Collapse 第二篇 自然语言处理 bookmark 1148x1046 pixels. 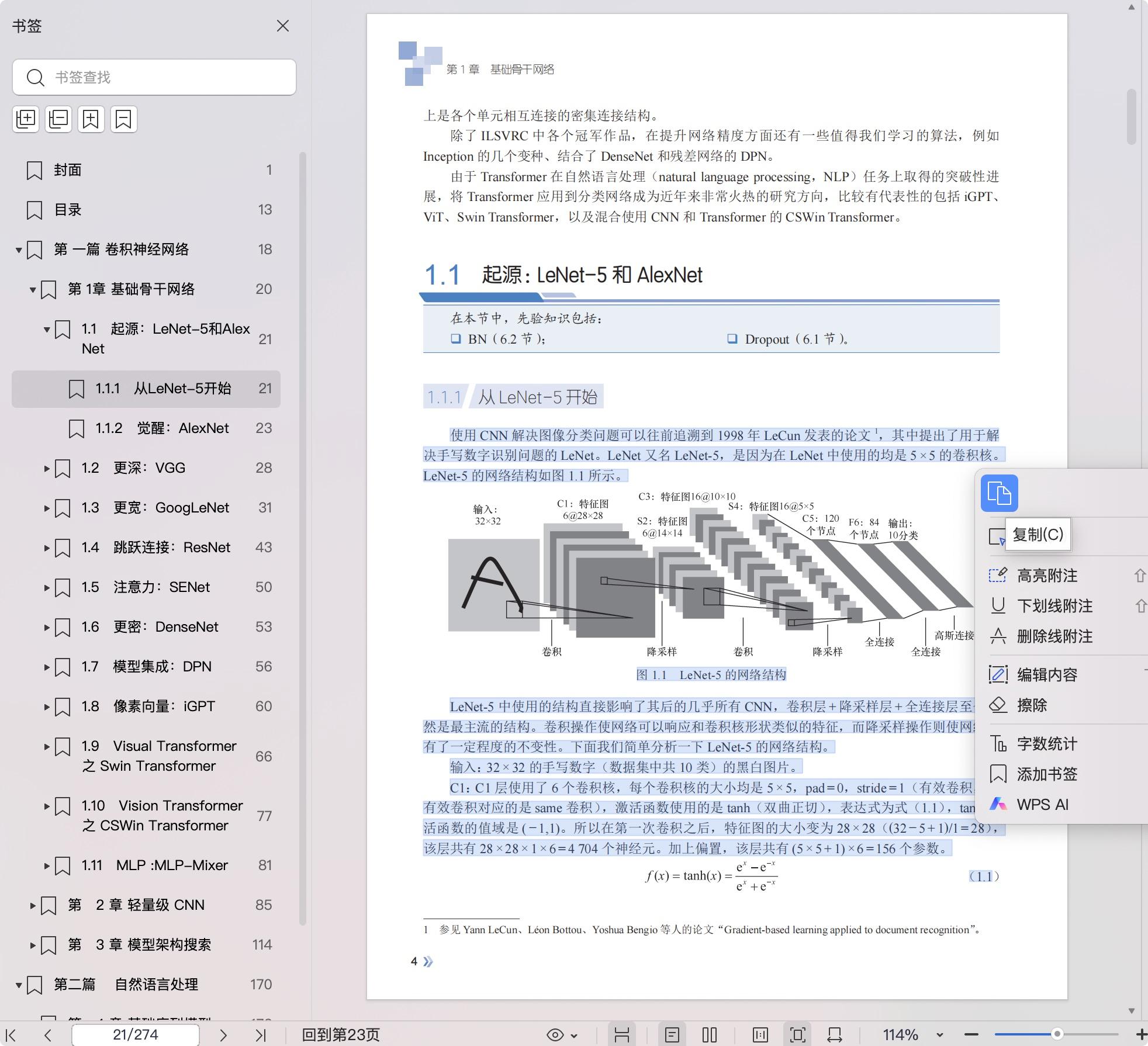pyautogui.click(x=19, y=985)
